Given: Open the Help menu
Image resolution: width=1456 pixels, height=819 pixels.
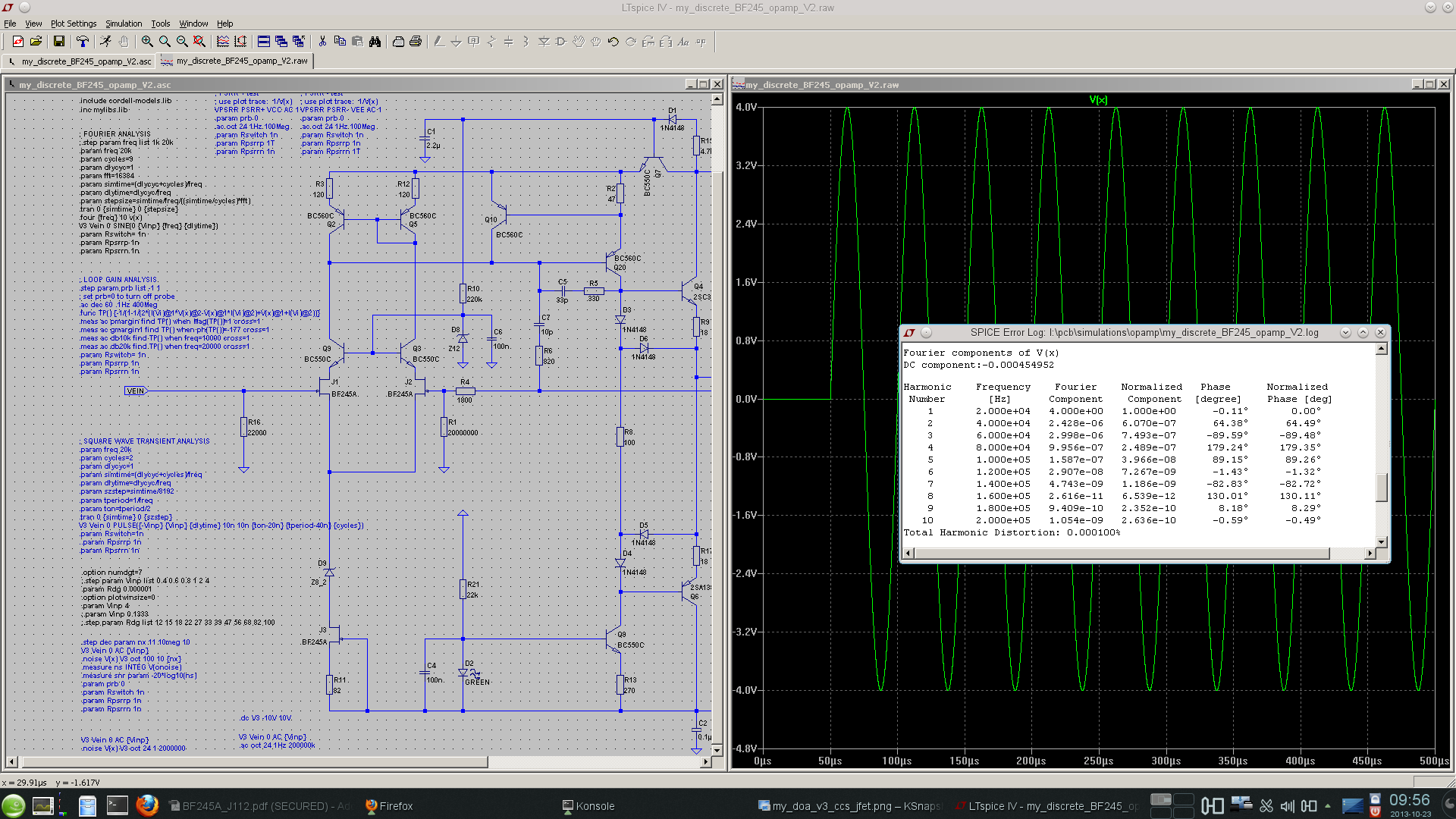Looking at the screenshot, I should 225,24.
